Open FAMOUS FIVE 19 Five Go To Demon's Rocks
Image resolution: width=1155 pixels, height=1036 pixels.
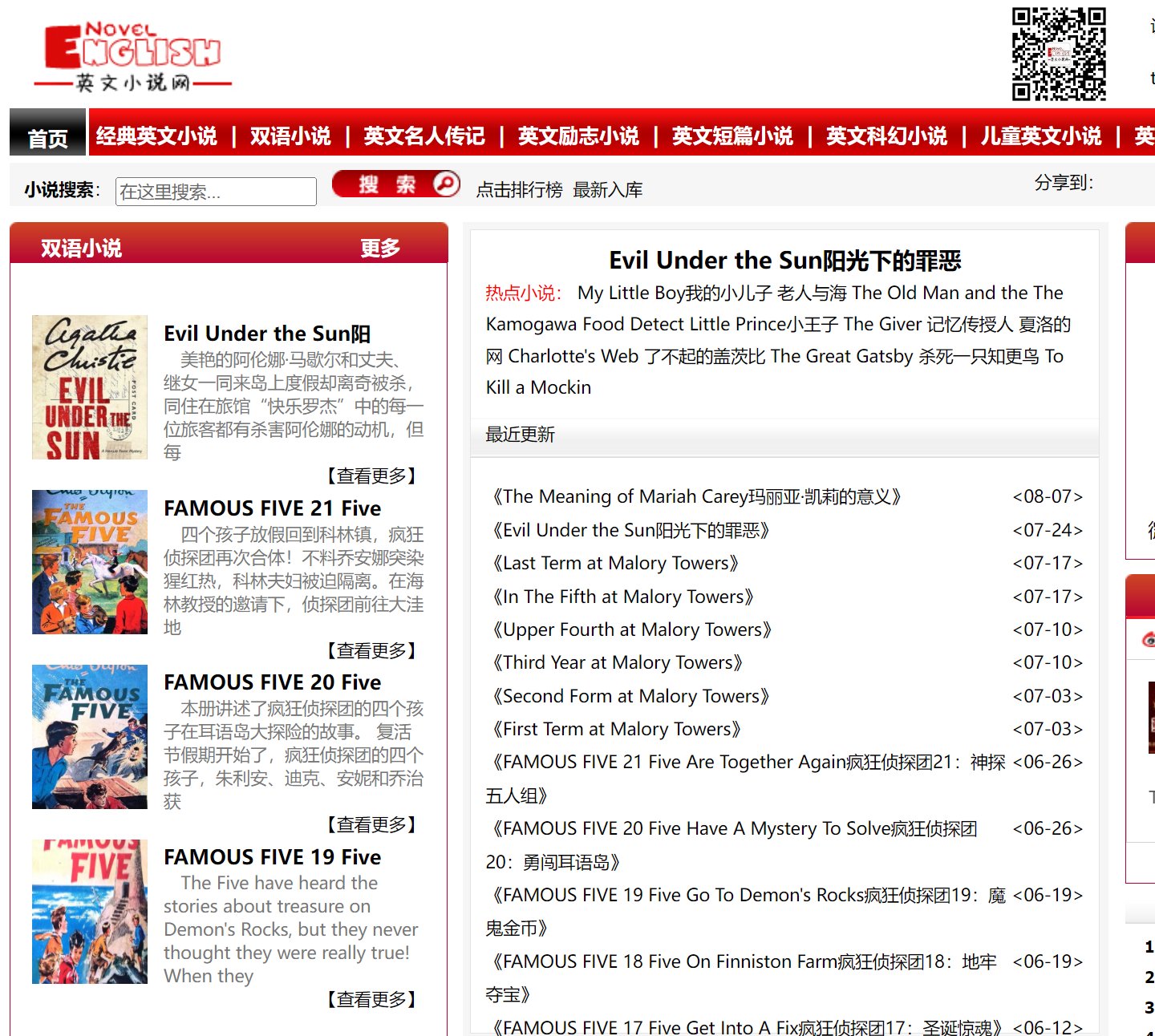[x=746, y=912]
